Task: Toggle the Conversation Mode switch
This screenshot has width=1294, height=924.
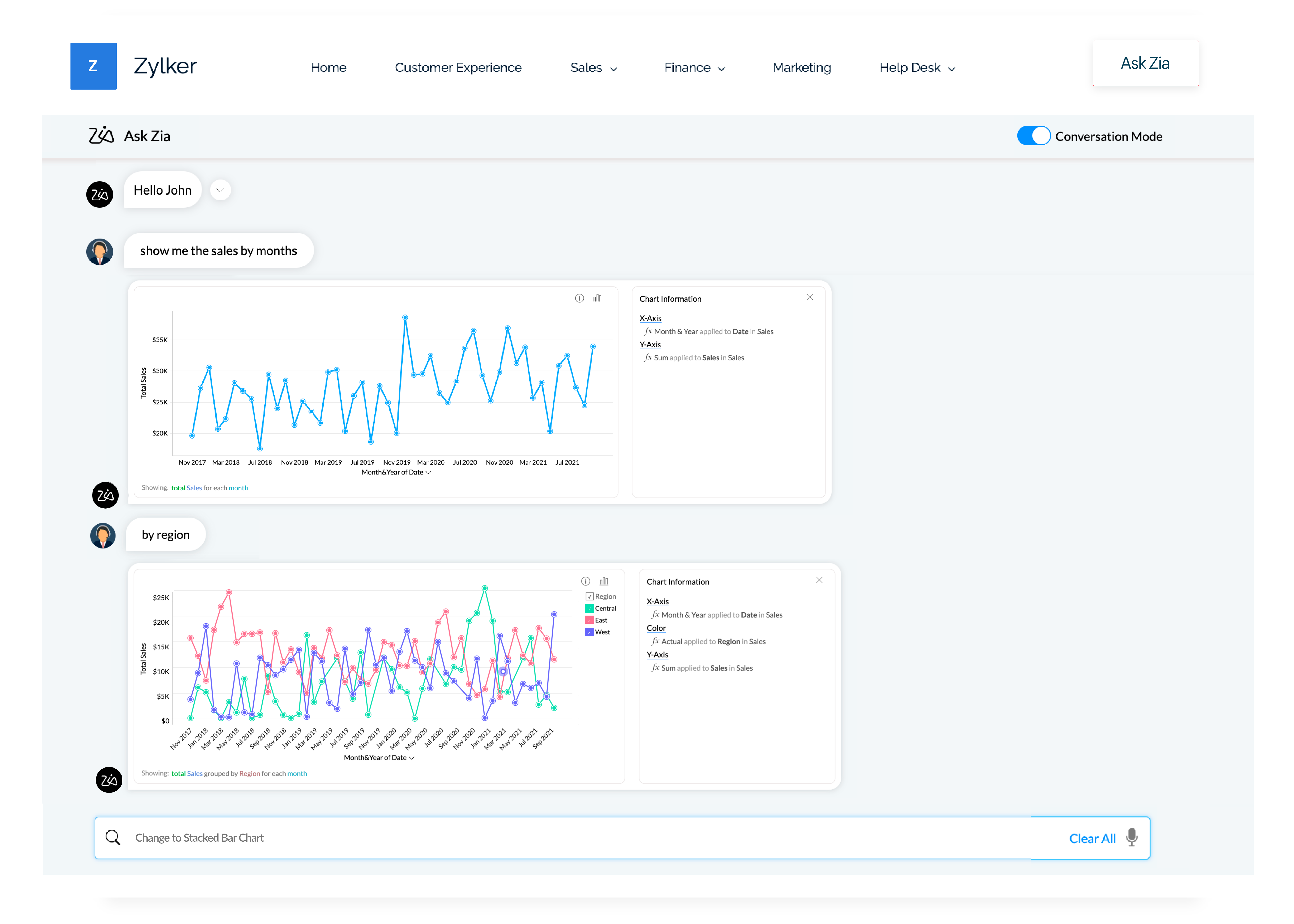Action: pos(1034,136)
